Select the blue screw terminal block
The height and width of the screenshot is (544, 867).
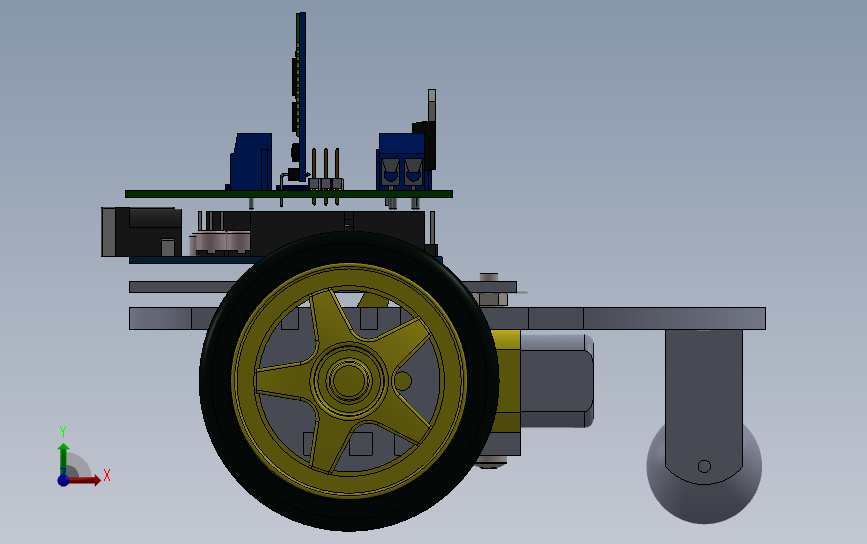401,162
